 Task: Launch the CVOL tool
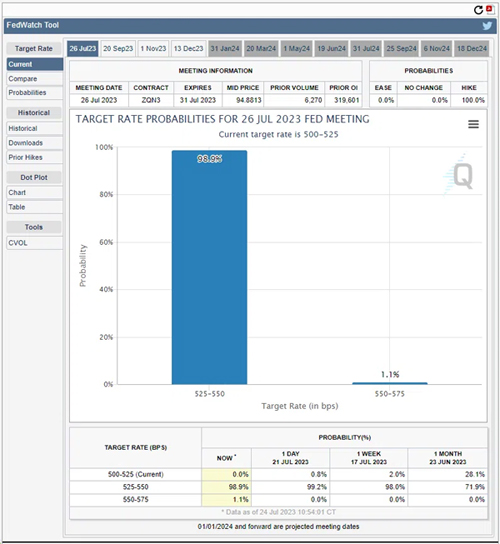point(34,243)
